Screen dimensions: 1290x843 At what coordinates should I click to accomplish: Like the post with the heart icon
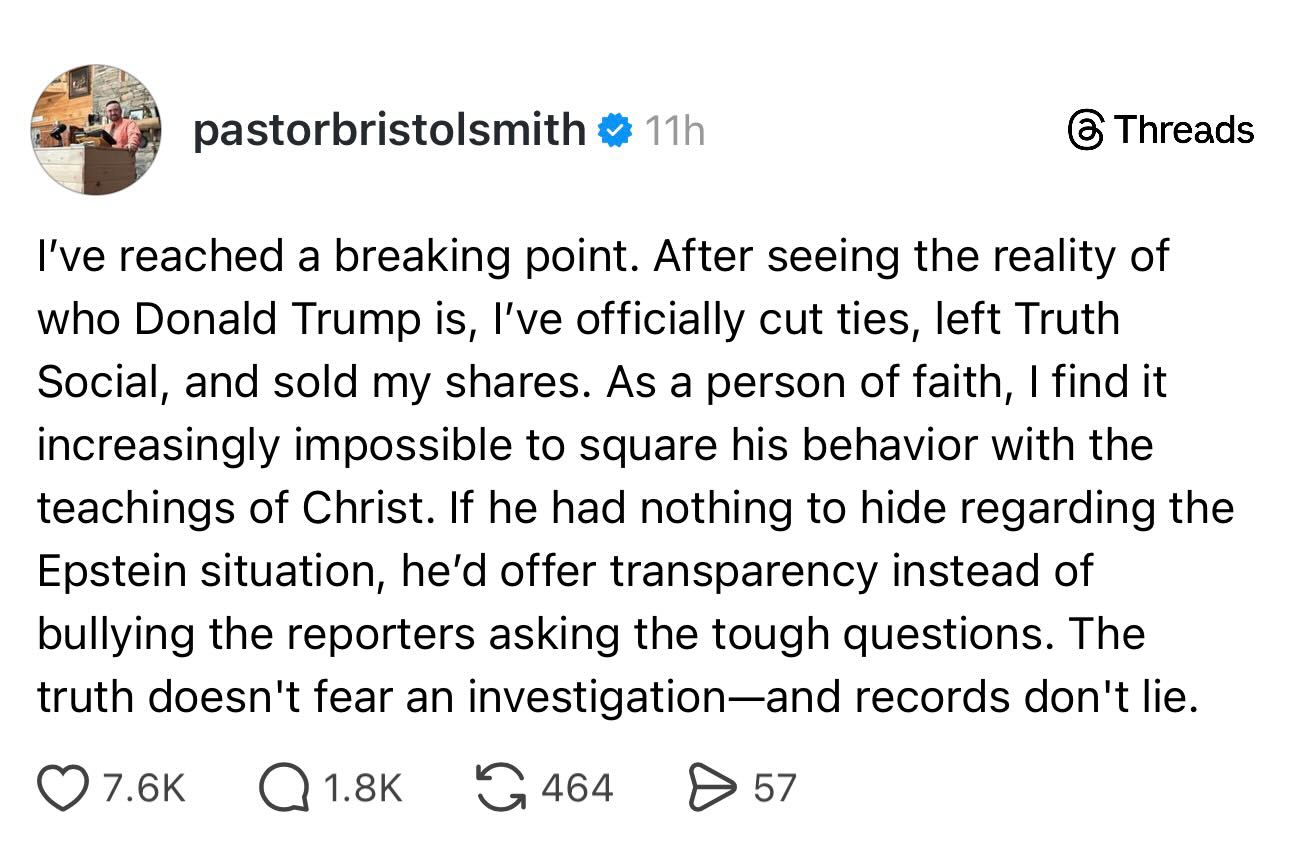[x=65, y=787]
